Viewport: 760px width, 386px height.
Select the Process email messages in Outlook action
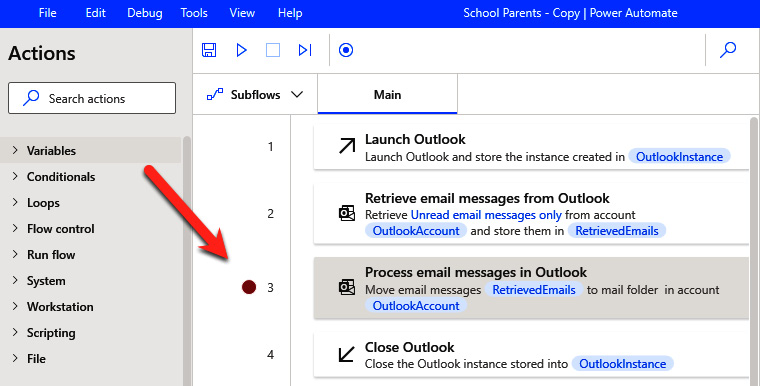[x=531, y=288]
